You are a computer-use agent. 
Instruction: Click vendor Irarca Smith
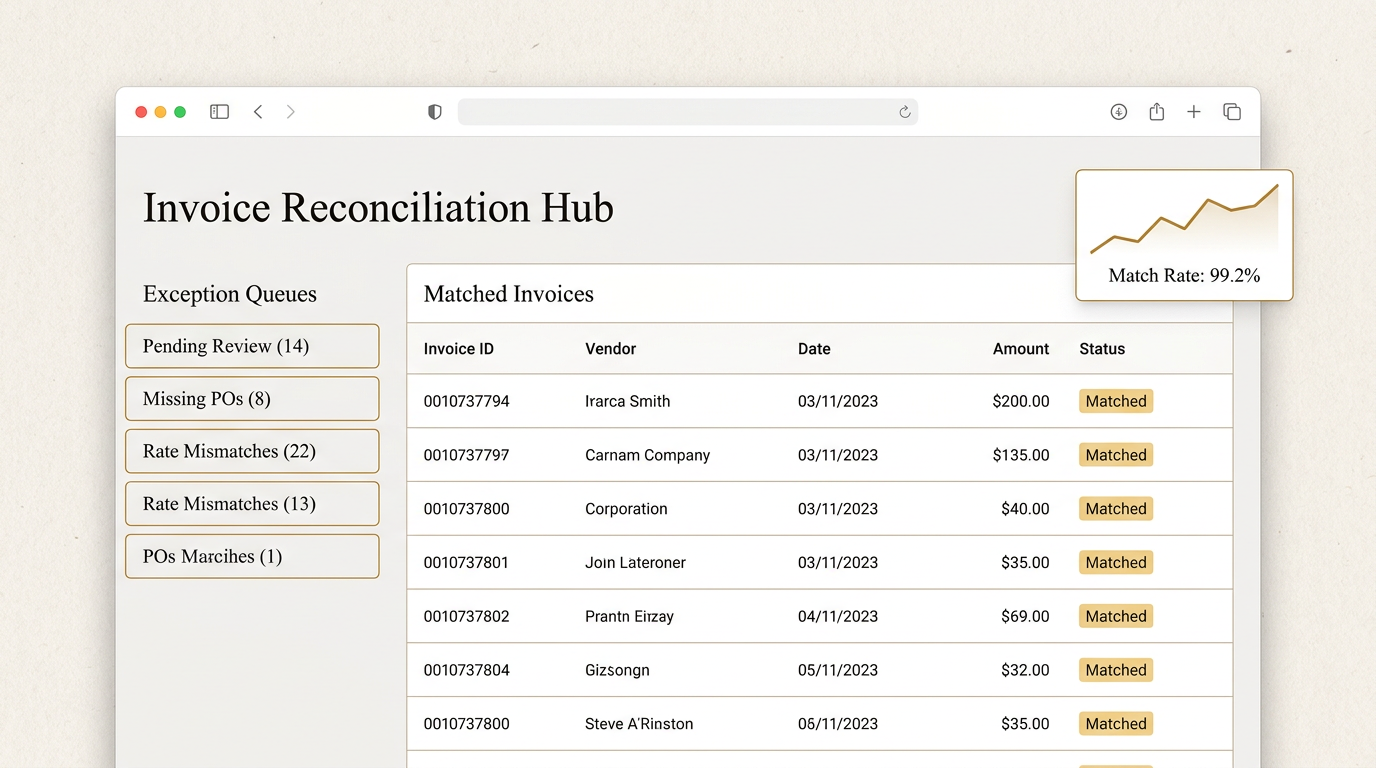coord(627,401)
